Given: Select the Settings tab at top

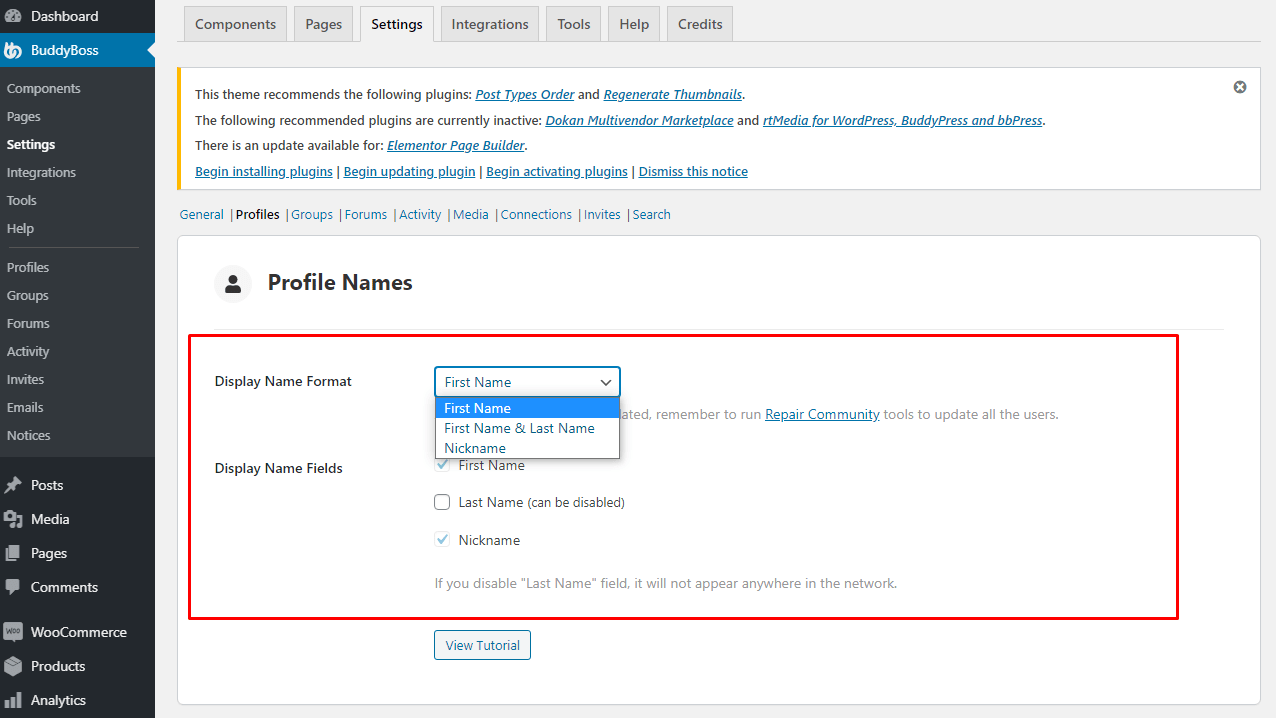Looking at the screenshot, I should click(x=397, y=24).
